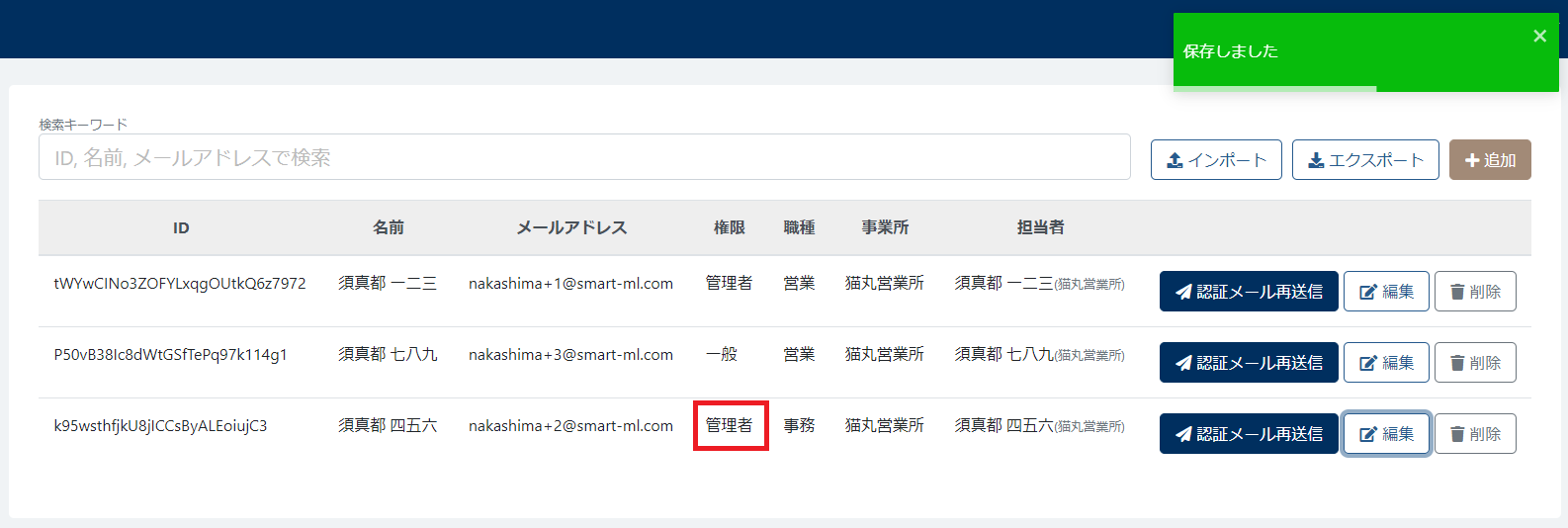Resend auth mail for 須真都 七八九
The height and width of the screenshot is (528, 1568).
[1248, 363]
